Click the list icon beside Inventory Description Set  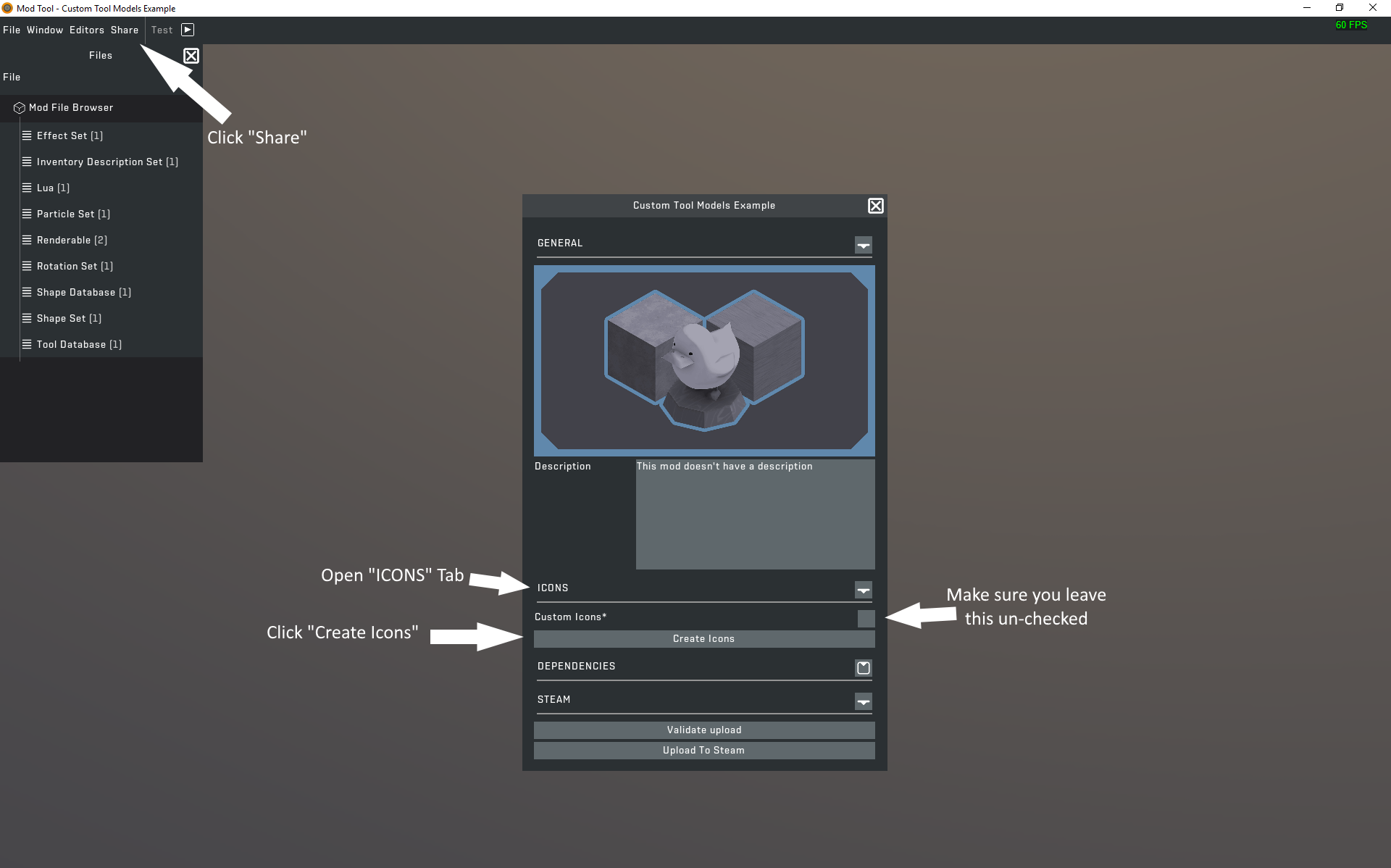pyautogui.click(x=27, y=162)
